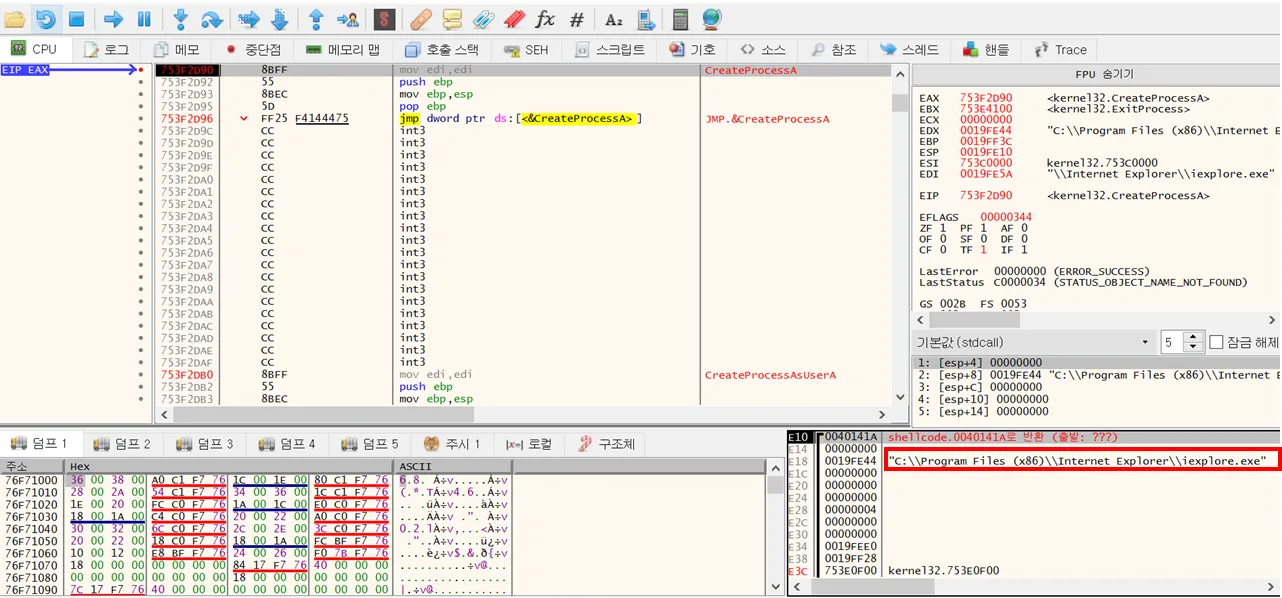
Task: Open the Scylla plugin icon
Action: pos(384,19)
